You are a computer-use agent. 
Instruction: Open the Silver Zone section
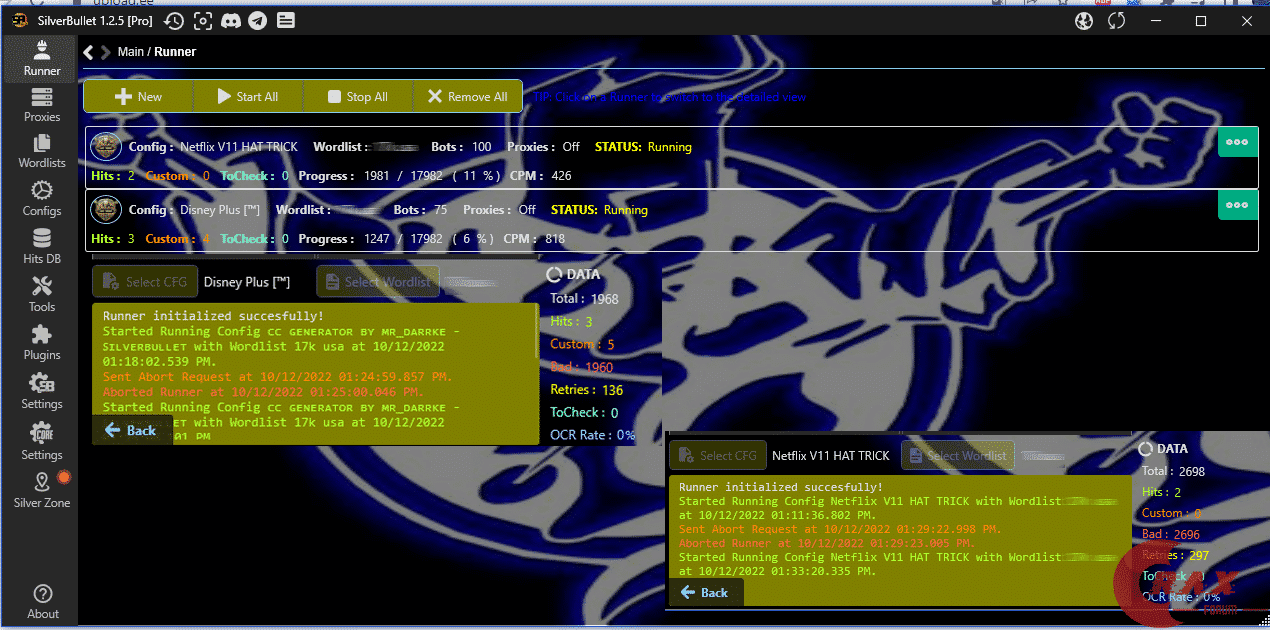tap(41, 490)
